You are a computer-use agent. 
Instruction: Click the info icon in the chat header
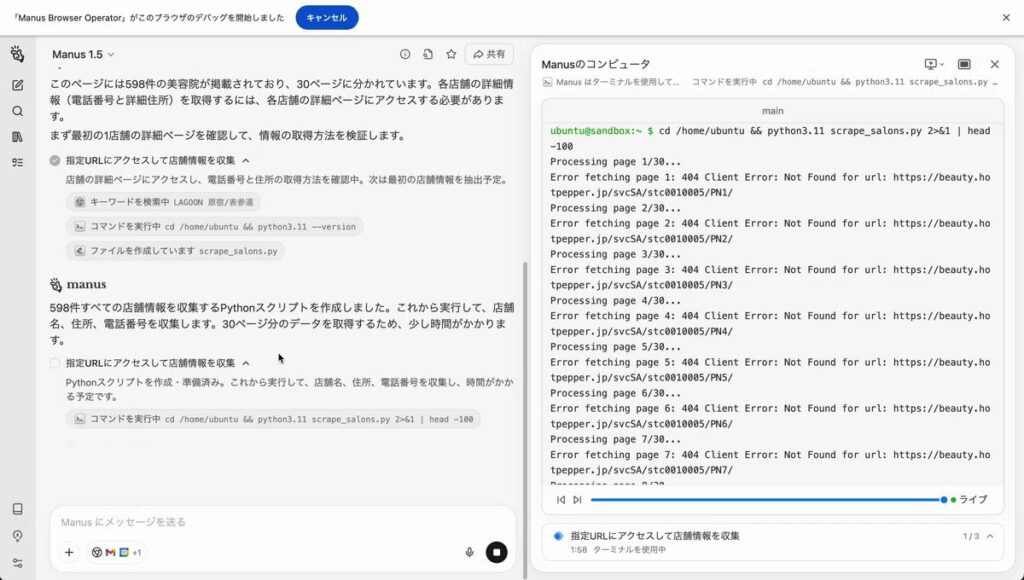tap(405, 54)
